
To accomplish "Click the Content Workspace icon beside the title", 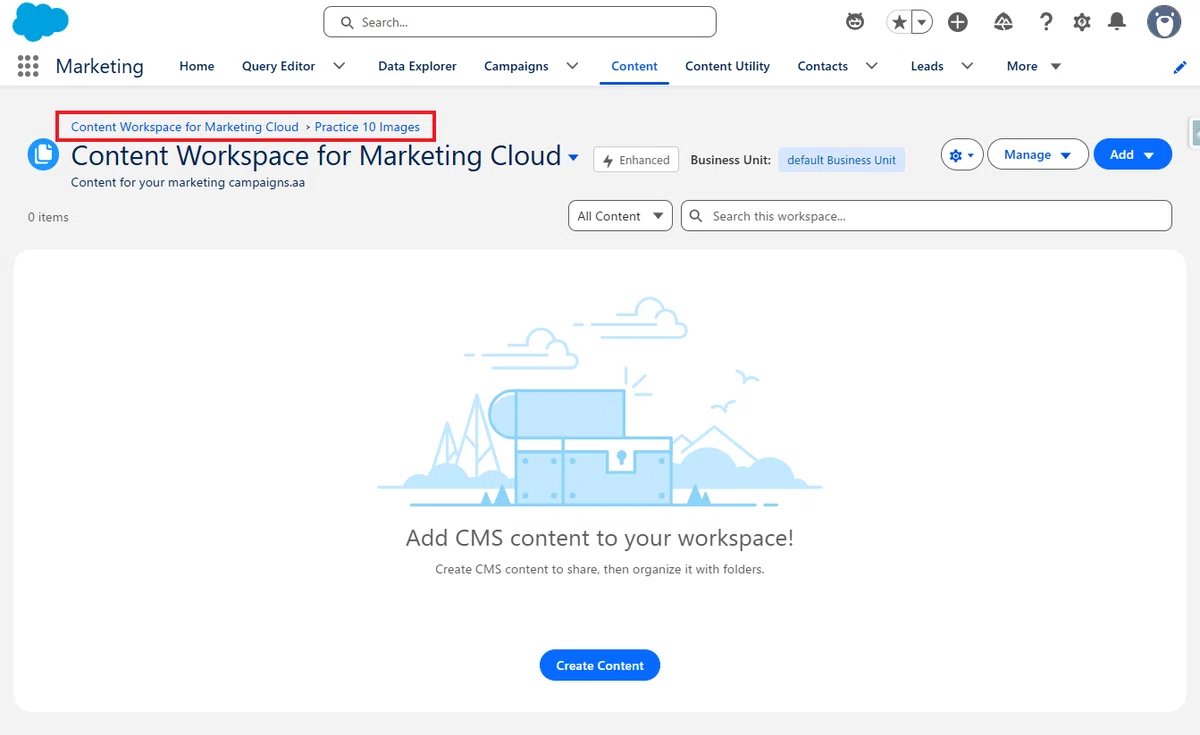I will tap(43, 155).
